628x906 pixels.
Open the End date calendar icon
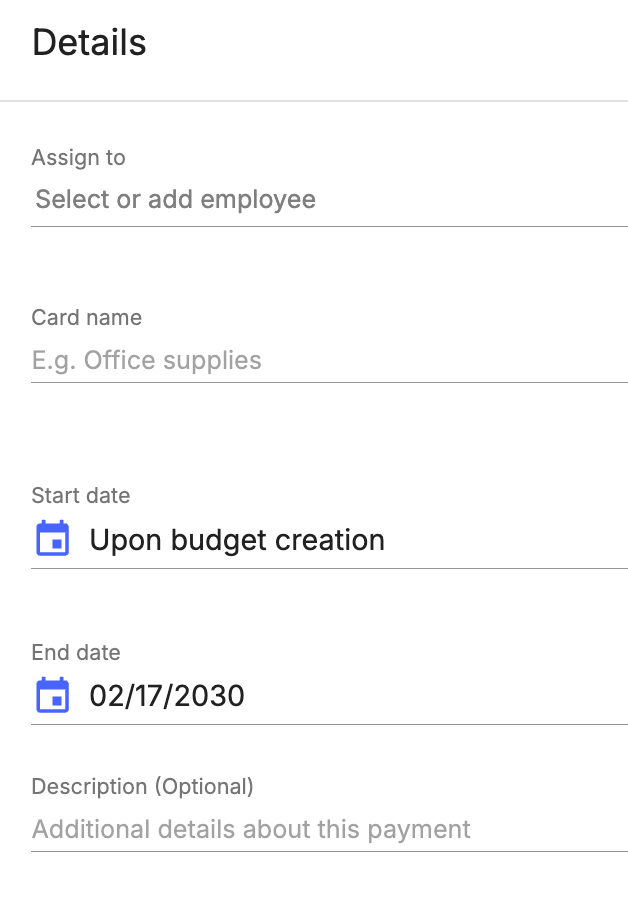(x=53, y=695)
